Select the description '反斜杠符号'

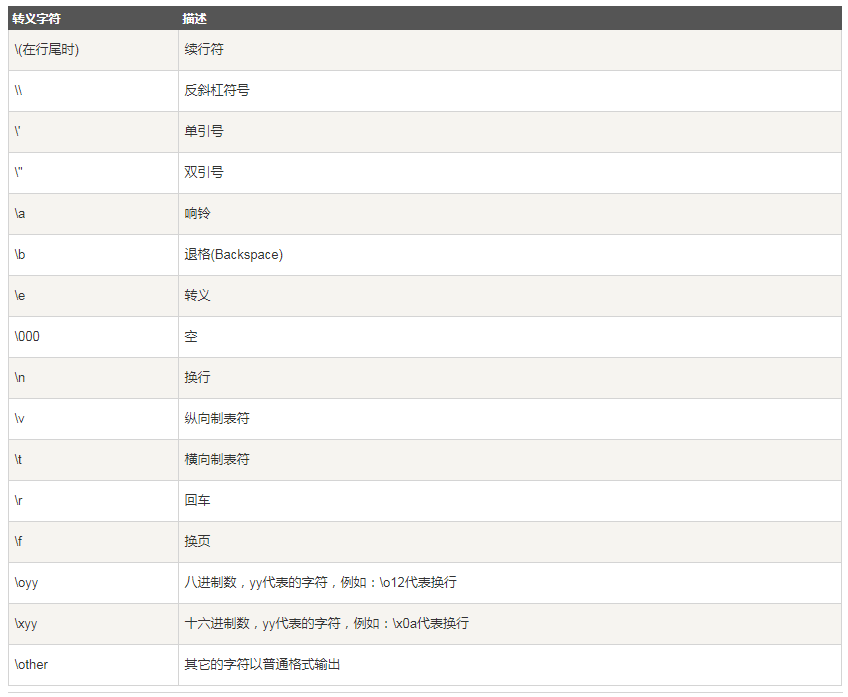click(x=217, y=90)
